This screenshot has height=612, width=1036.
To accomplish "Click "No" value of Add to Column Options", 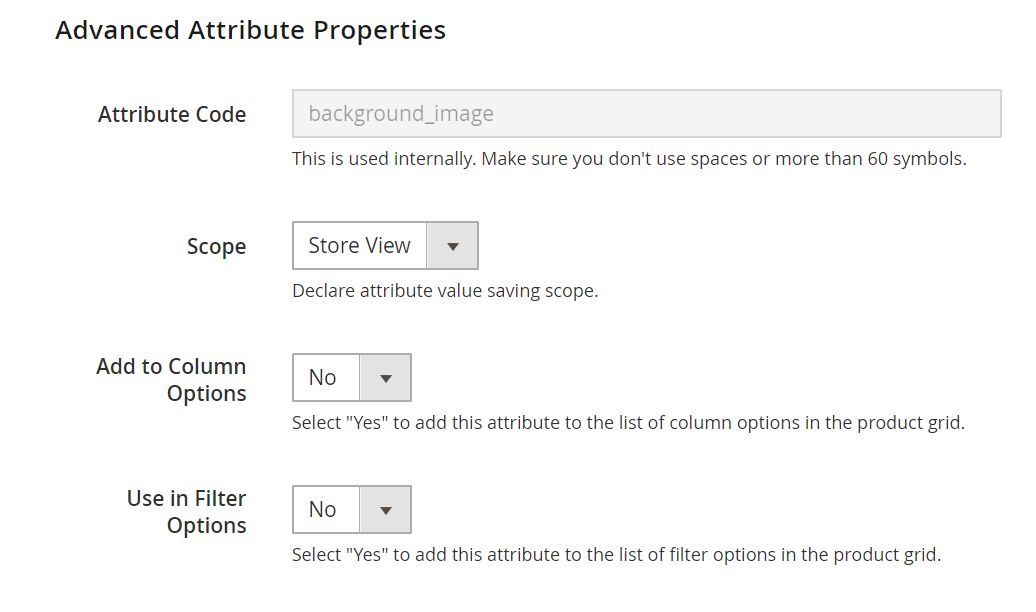I will click(322, 378).
